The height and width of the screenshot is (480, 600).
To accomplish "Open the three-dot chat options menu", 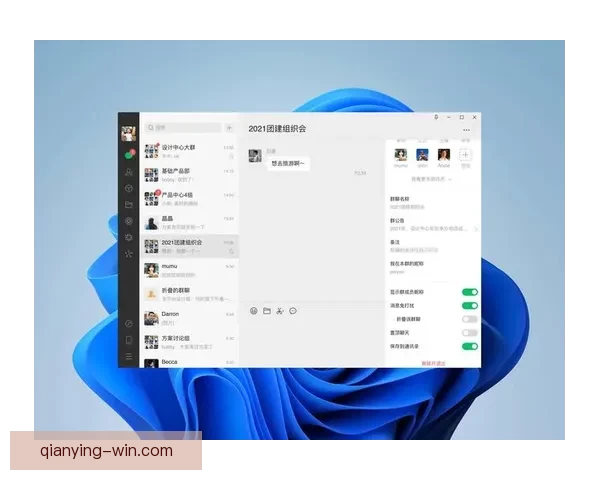I will coord(466,130).
